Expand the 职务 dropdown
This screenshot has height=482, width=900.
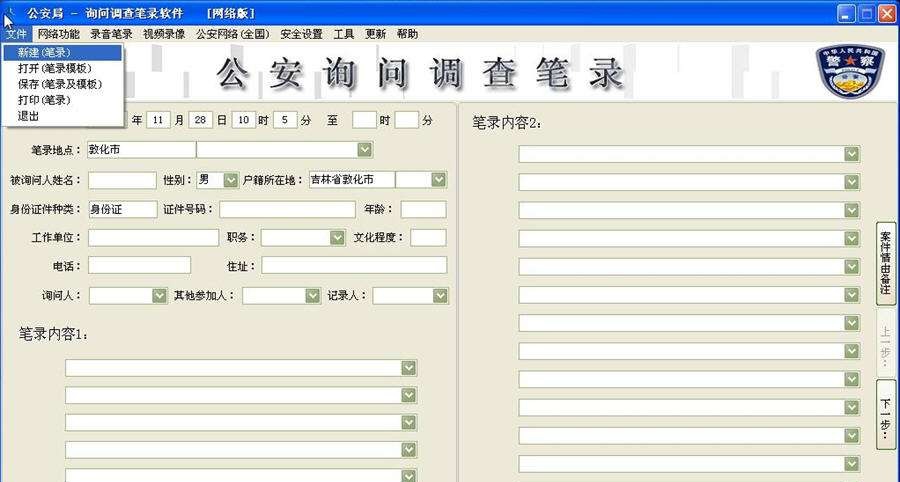point(338,238)
